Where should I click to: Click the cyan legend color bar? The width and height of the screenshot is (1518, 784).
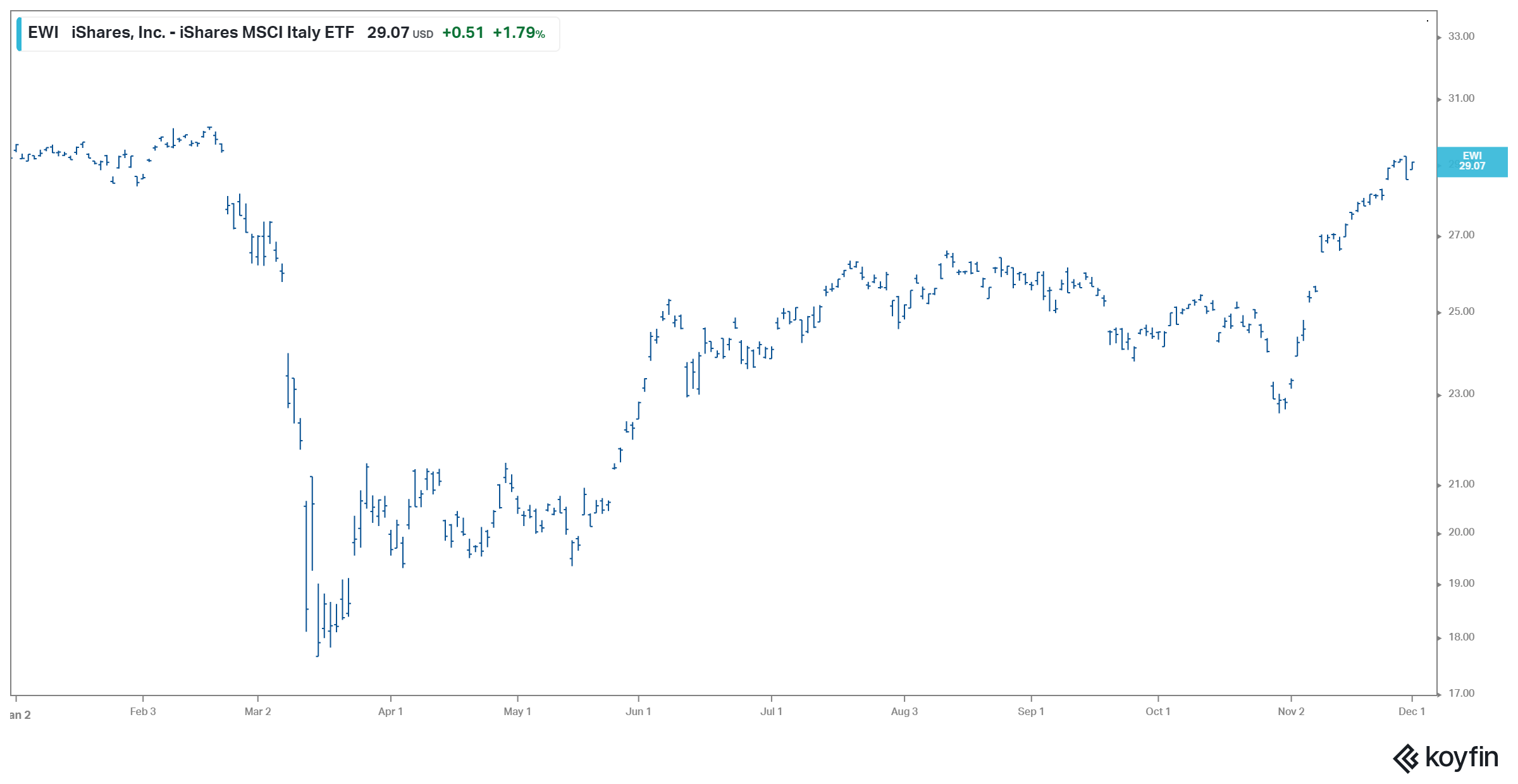coord(19,34)
